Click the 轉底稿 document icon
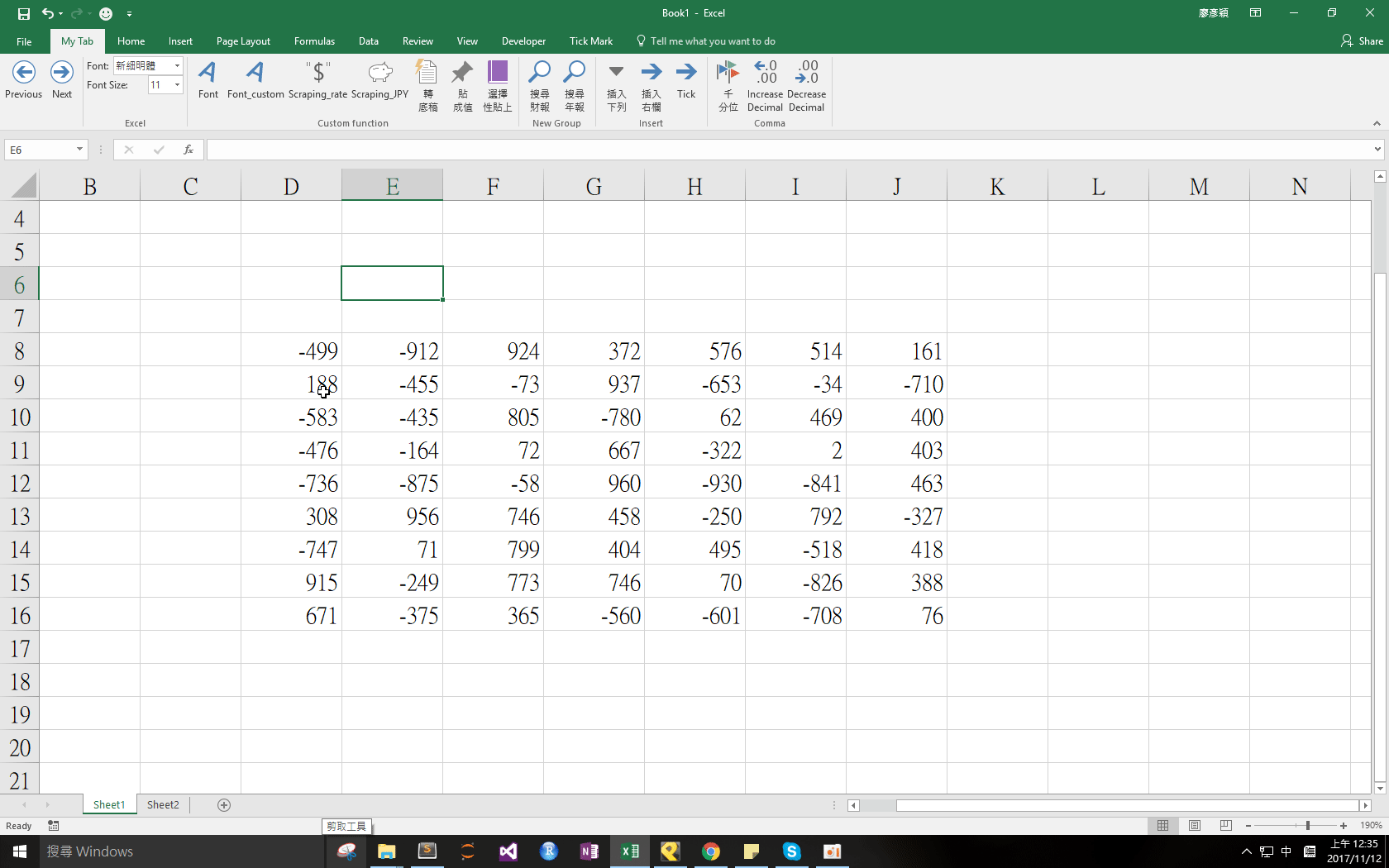 427,72
